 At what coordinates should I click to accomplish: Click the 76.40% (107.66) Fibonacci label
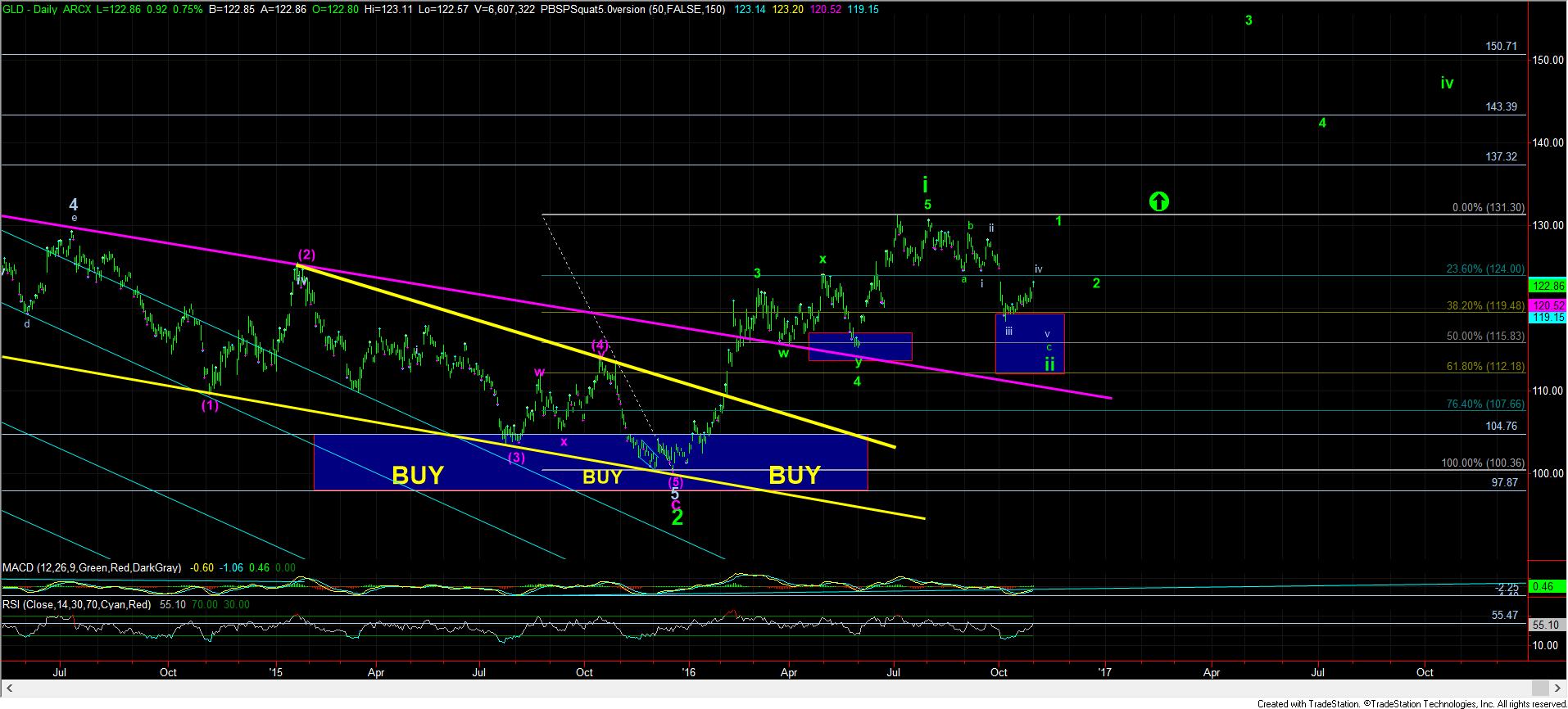pos(1484,404)
